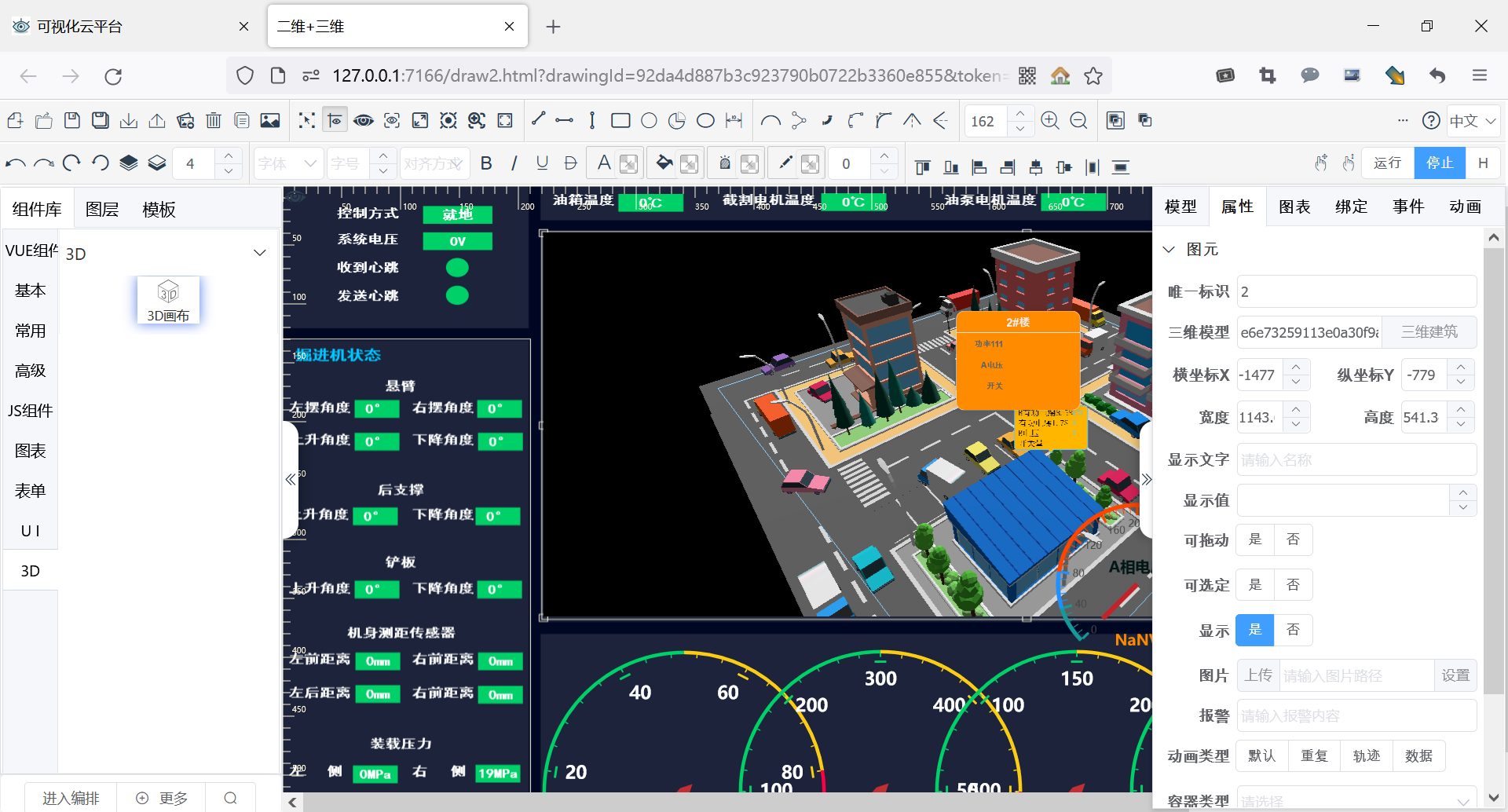The image size is (1508, 812).
Task: Click the 运行 run button
Action: [1388, 163]
